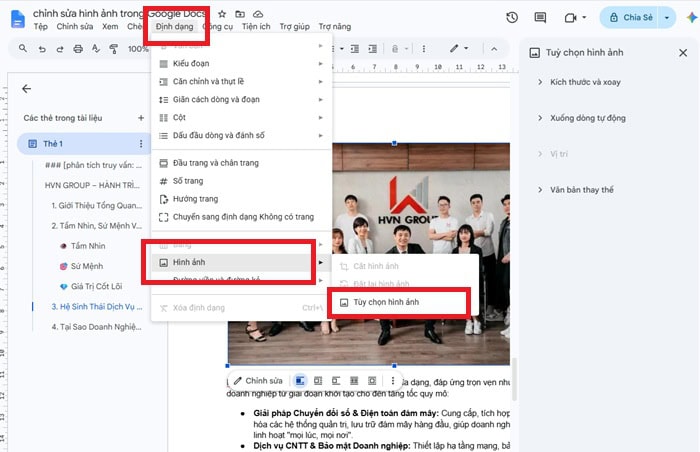Image resolution: width=700 pixels, height=452 pixels.
Task: Choose Giãn cách dòng và đoạn
Action: pos(242,99)
